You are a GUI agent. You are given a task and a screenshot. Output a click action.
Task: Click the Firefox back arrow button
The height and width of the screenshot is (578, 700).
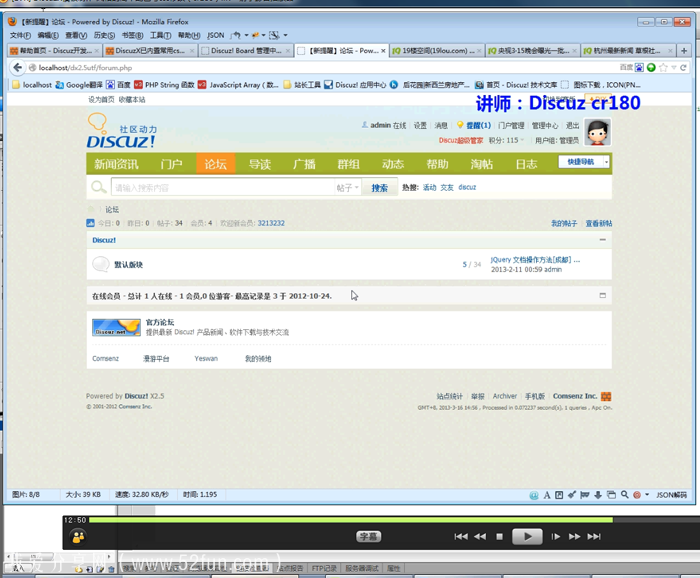[x=17, y=67]
